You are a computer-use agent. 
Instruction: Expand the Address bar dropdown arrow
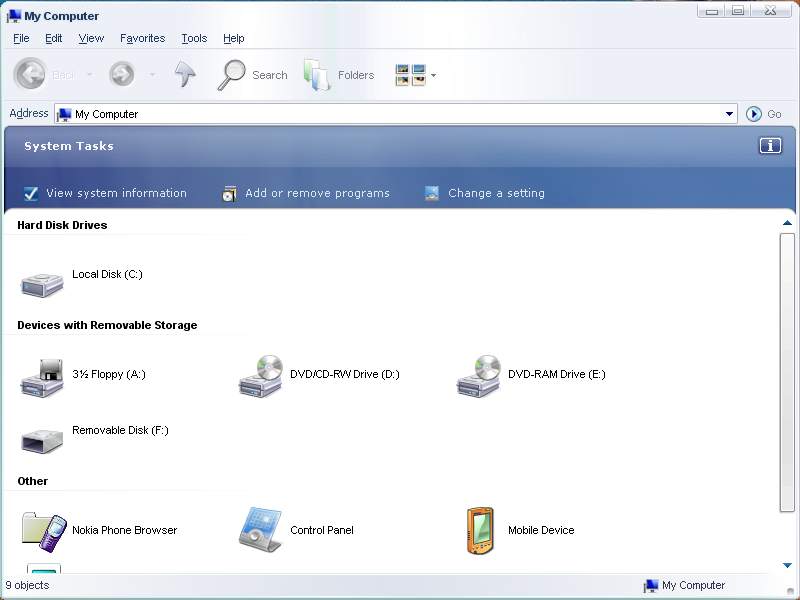(729, 114)
